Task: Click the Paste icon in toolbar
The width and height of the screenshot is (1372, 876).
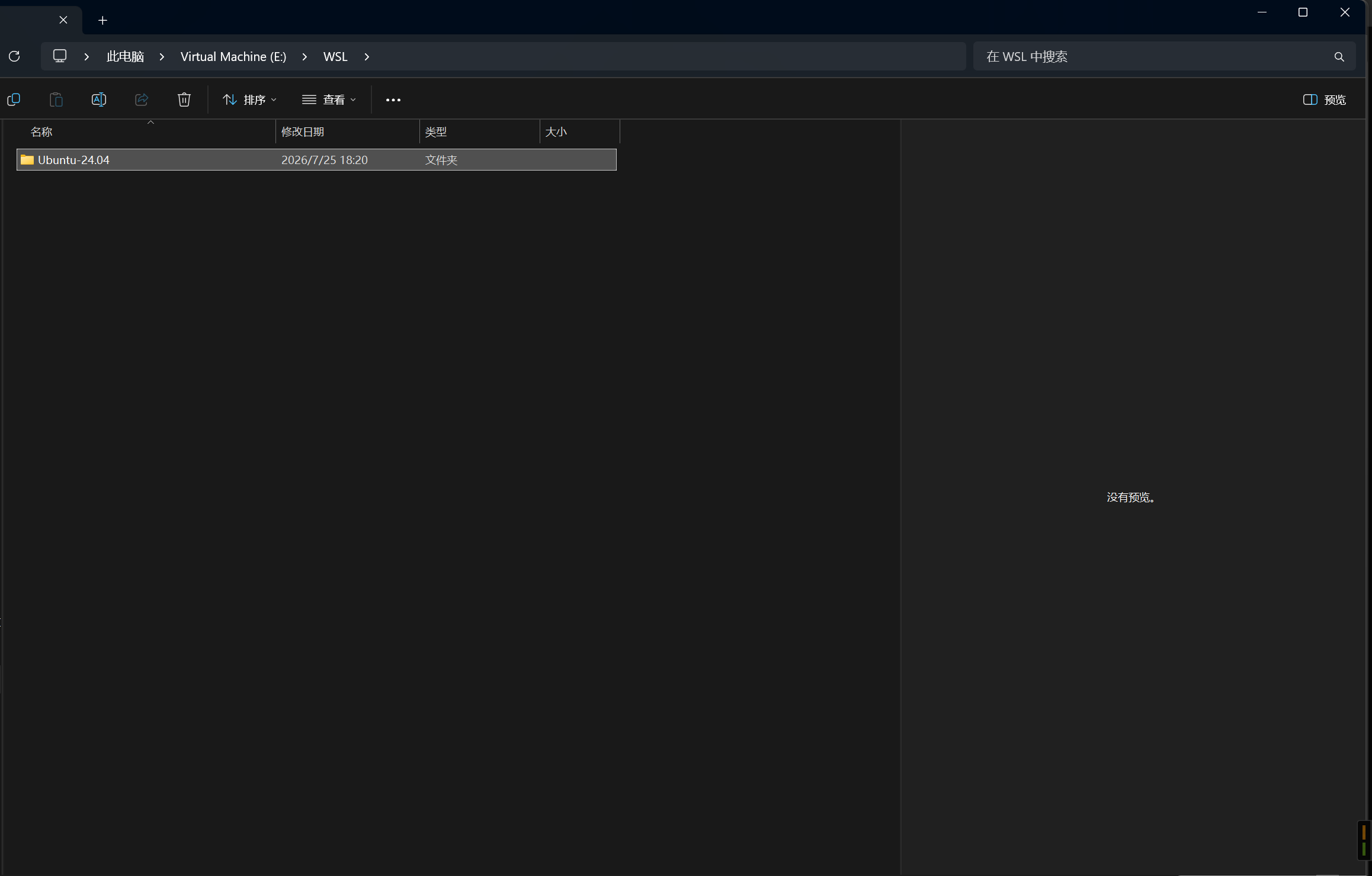Action: (56, 100)
